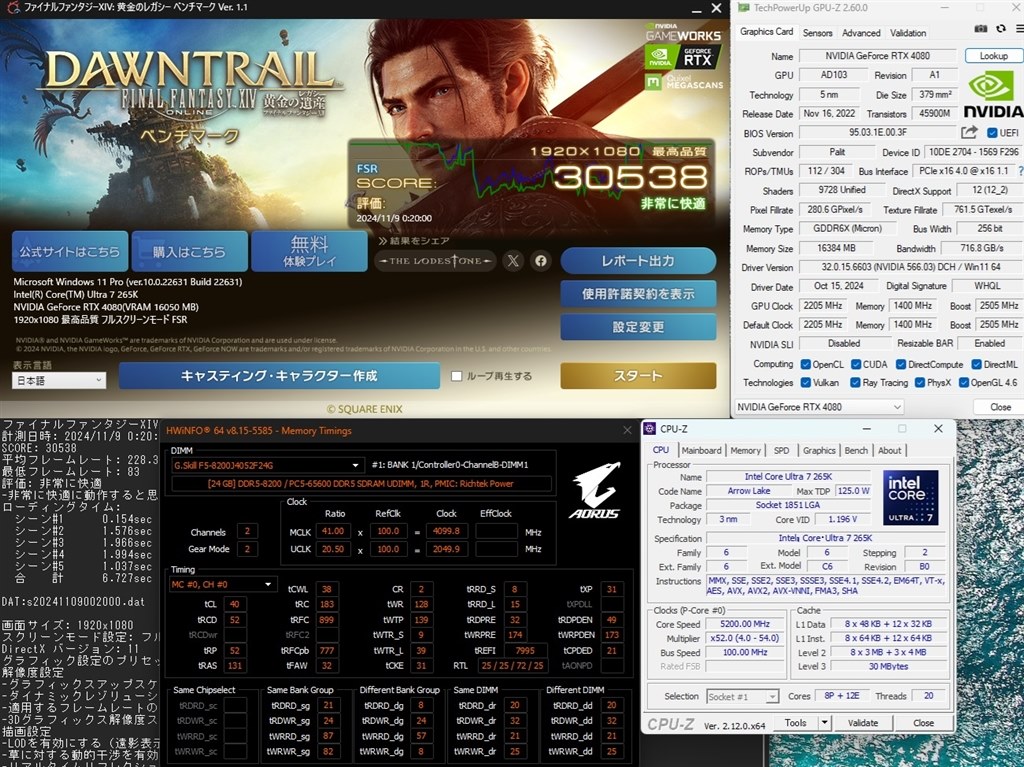Open the 表示言語 language dropdown

(57, 380)
